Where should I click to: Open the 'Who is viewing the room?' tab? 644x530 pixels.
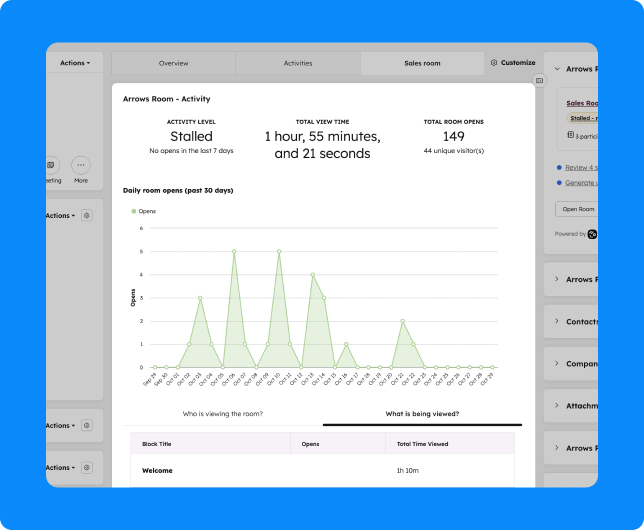(223, 414)
